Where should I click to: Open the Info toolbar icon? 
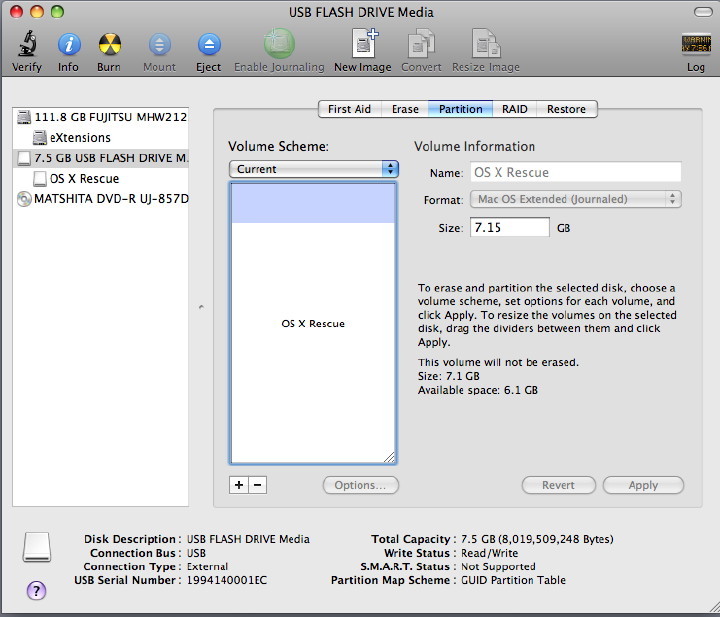(69, 45)
